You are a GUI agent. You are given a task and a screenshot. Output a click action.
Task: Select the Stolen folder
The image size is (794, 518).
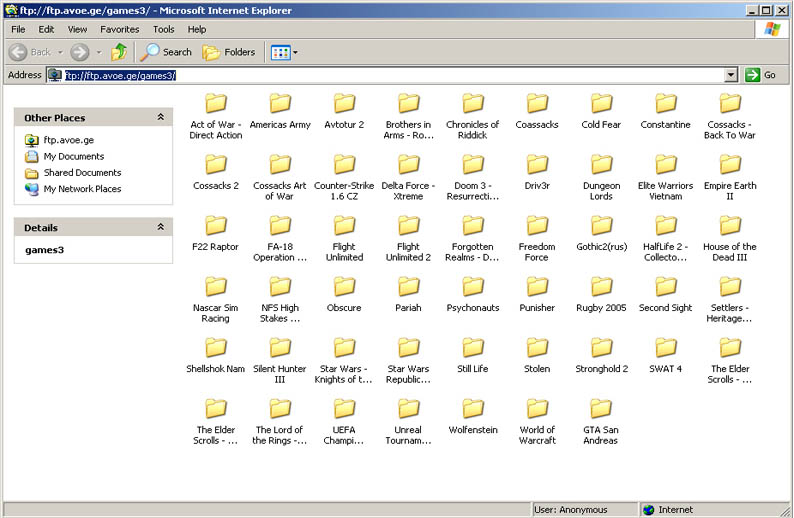[537, 355]
